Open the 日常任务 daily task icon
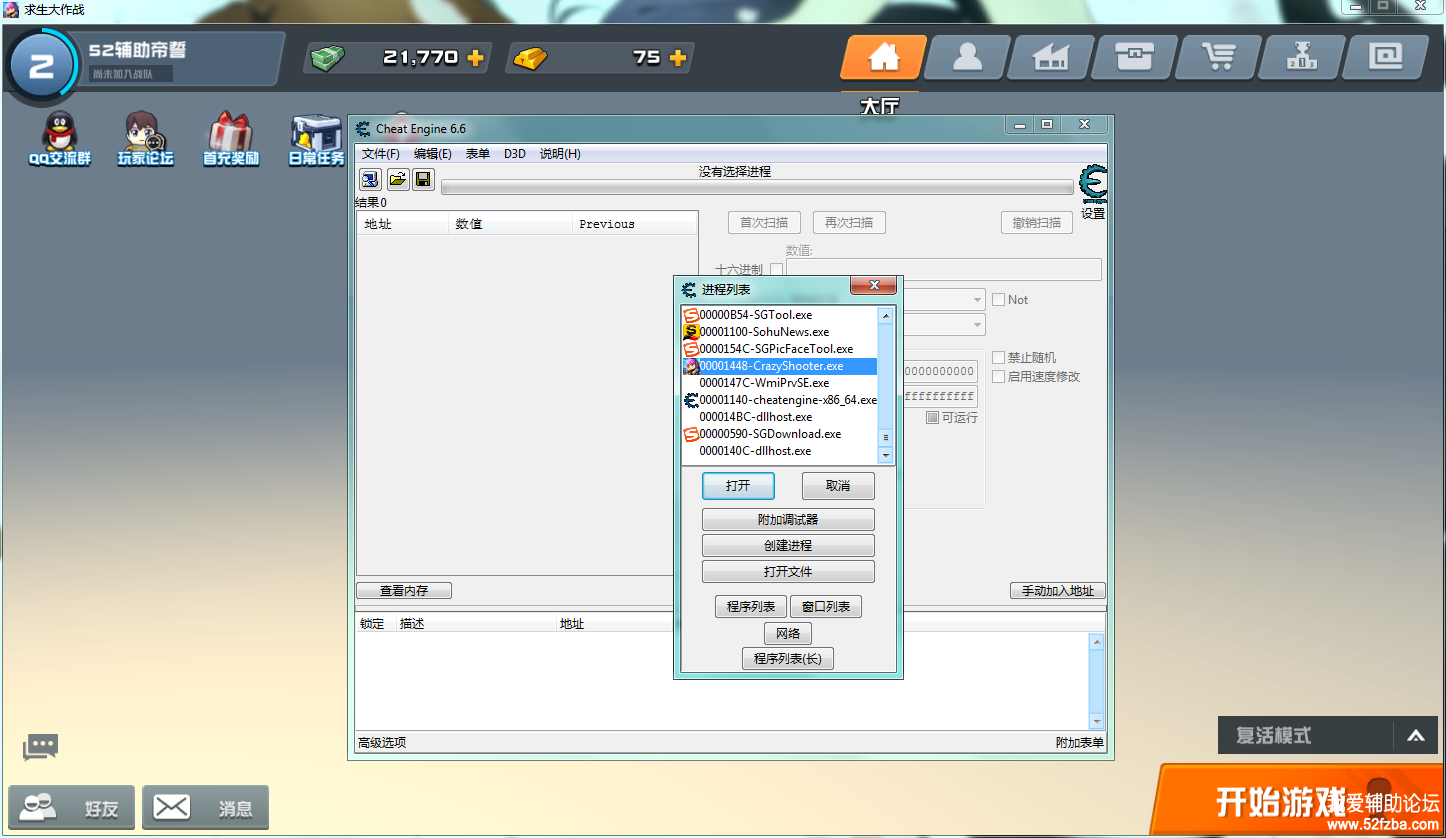Screen dimensions: 1446x838 pos(316,139)
